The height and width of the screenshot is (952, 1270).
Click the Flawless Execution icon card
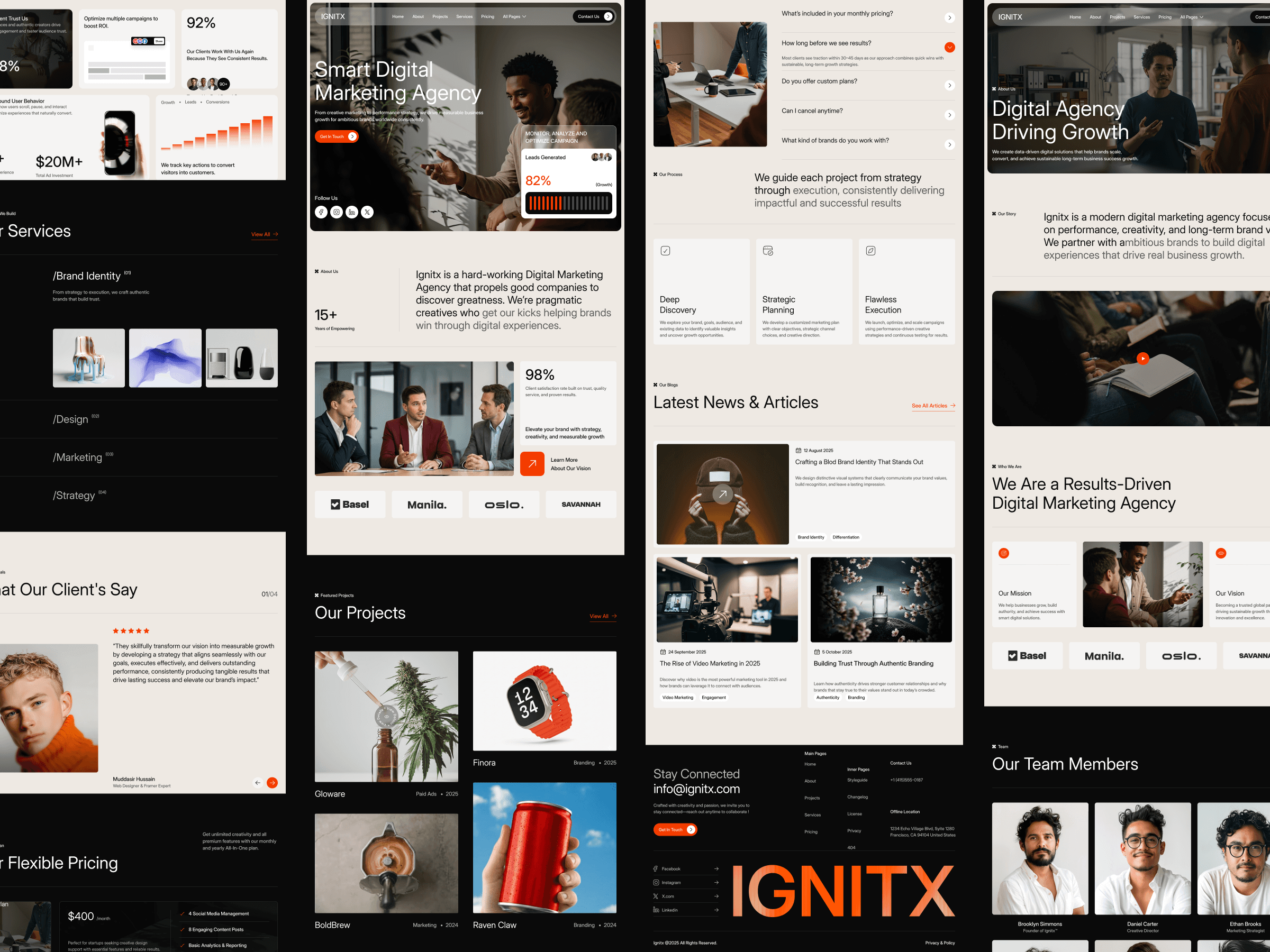point(871,251)
